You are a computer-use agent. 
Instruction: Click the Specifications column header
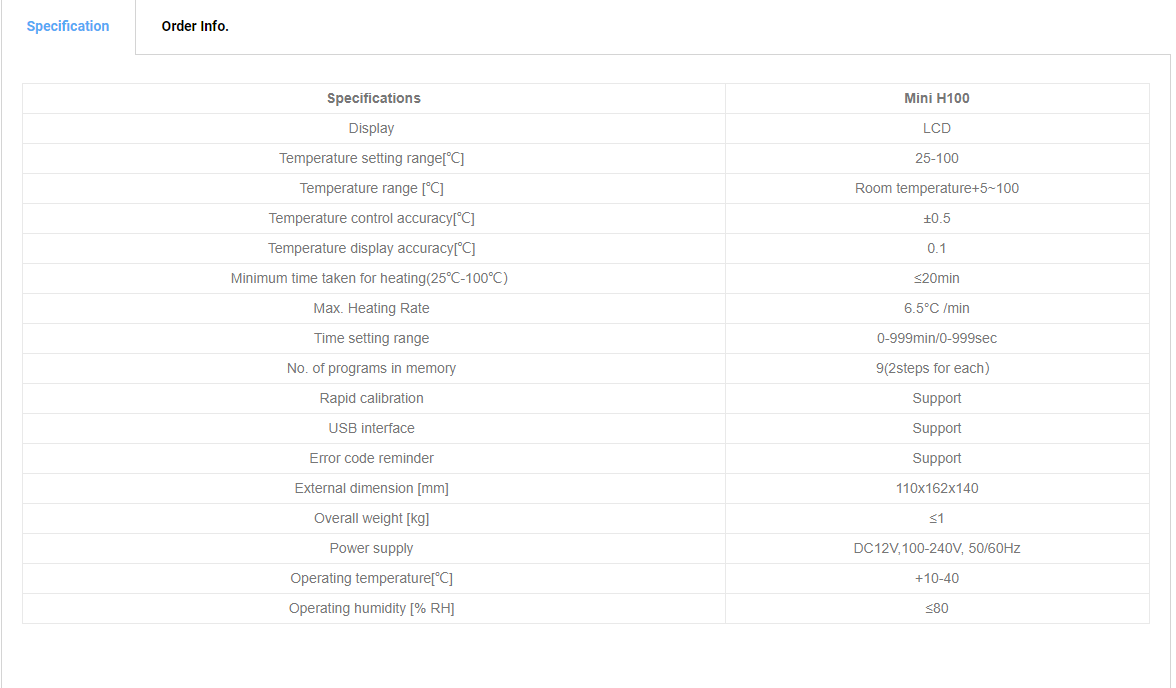click(374, 98)
